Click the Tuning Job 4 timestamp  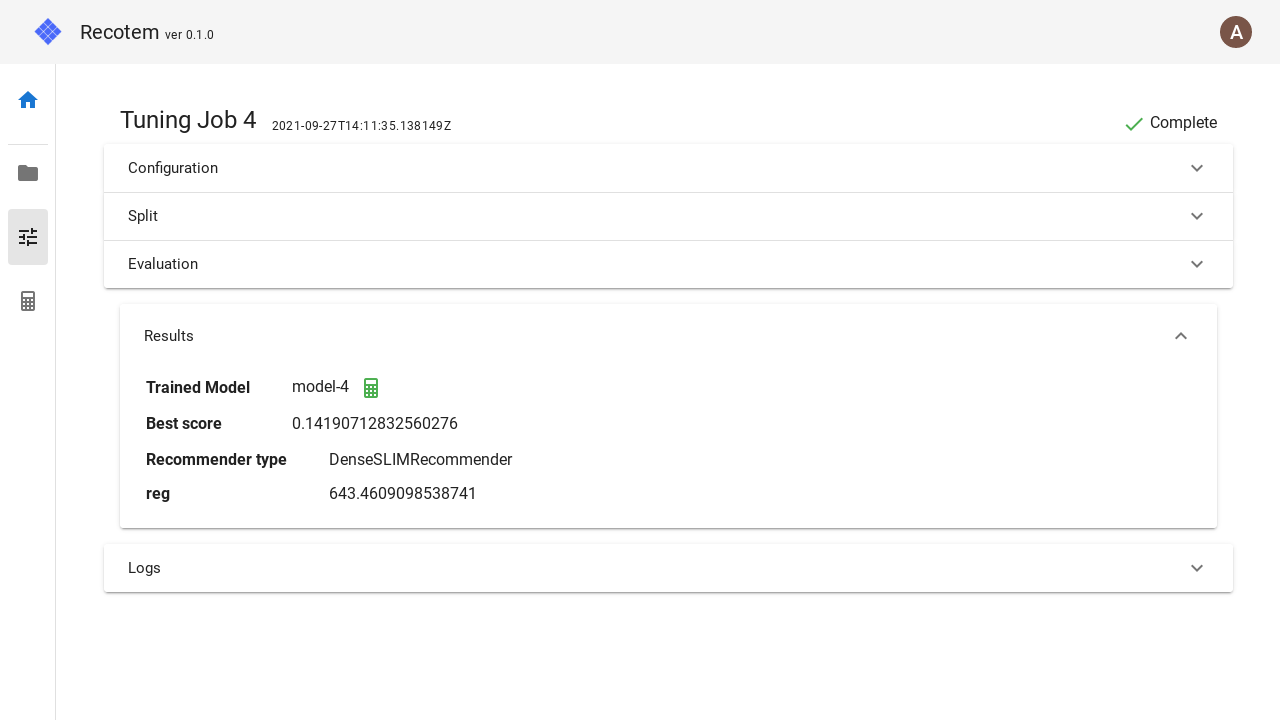click(x=361, y=126)
